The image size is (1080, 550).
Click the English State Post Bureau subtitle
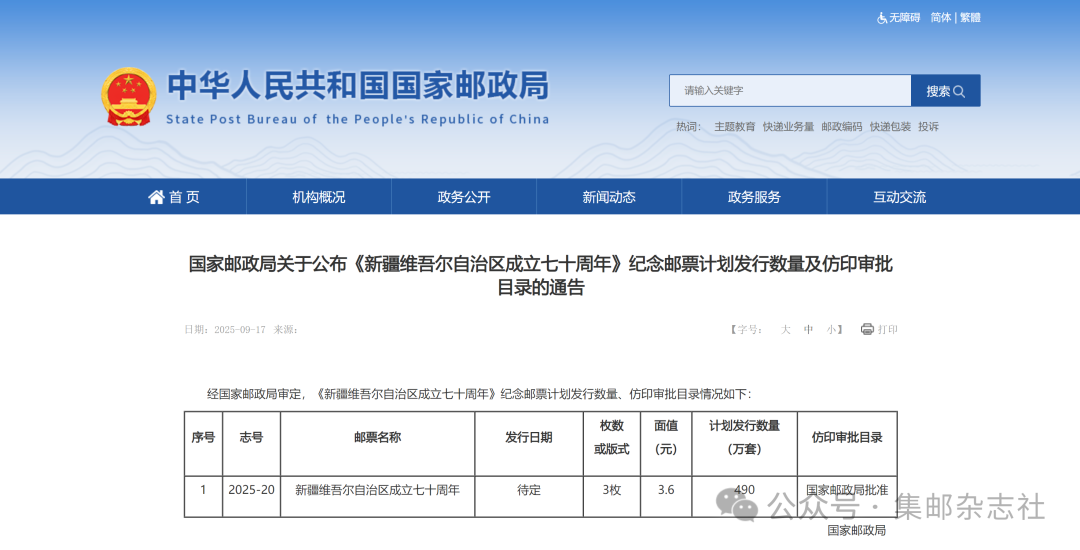pyautogui.click(x=357, y=119)
